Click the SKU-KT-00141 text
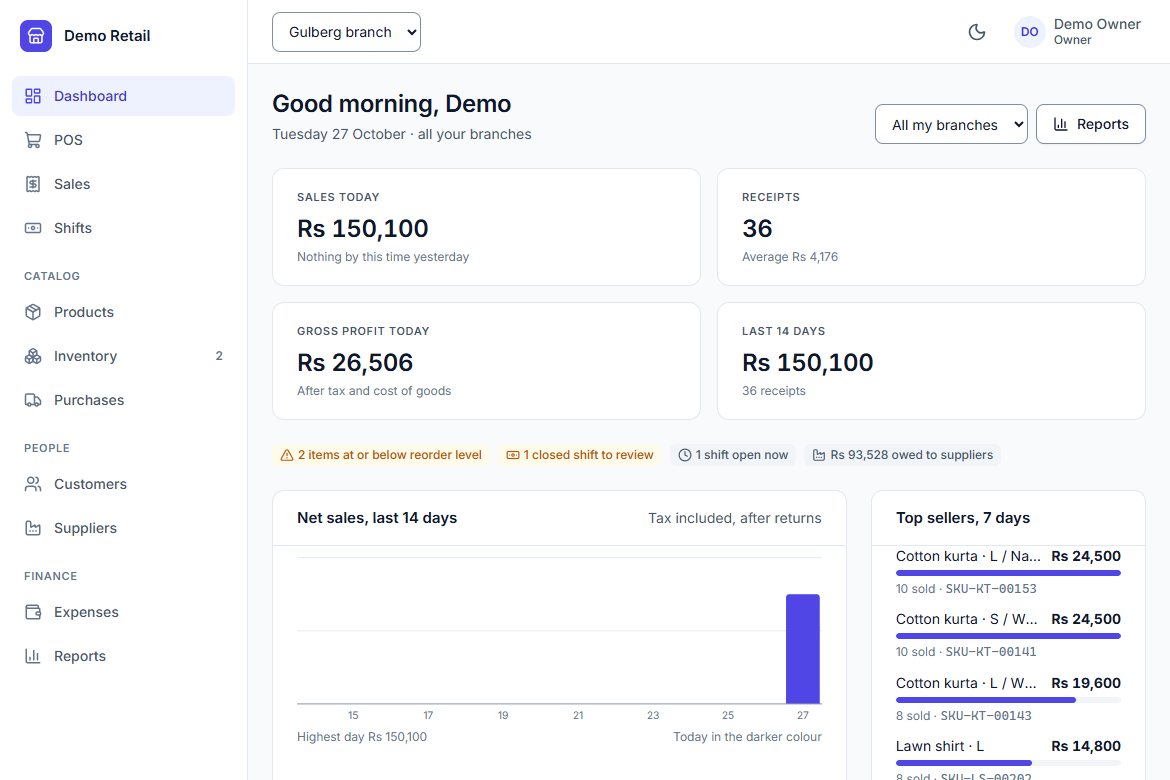The height and width of the screenshot is (780, 1170). coord(991,652)
